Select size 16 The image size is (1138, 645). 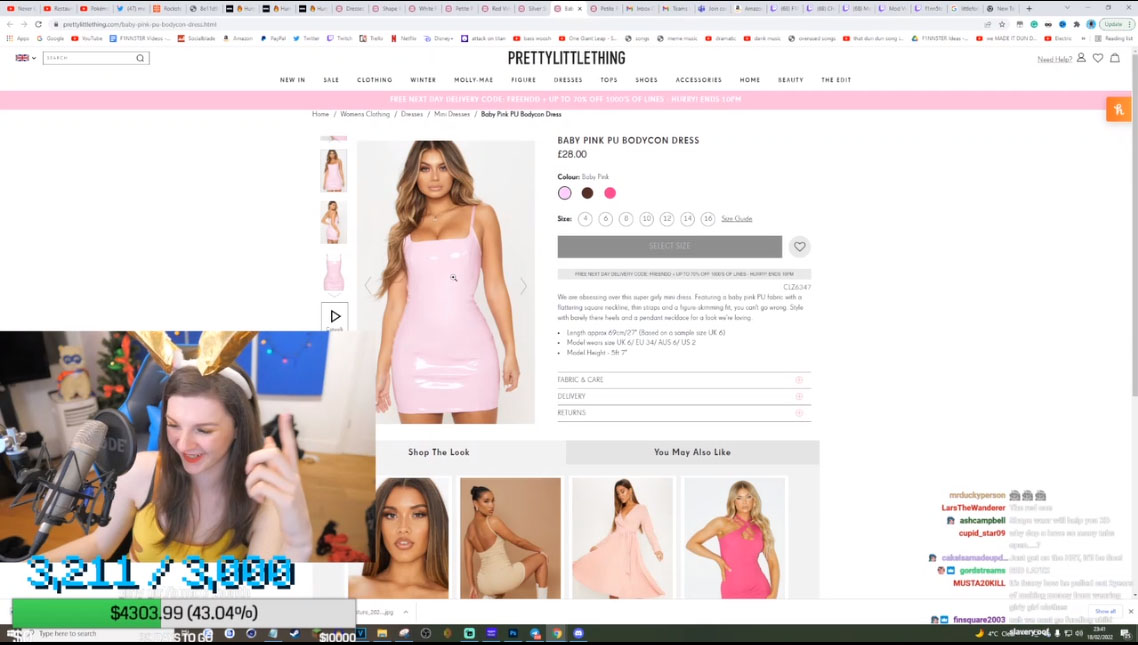coord(708,218)
